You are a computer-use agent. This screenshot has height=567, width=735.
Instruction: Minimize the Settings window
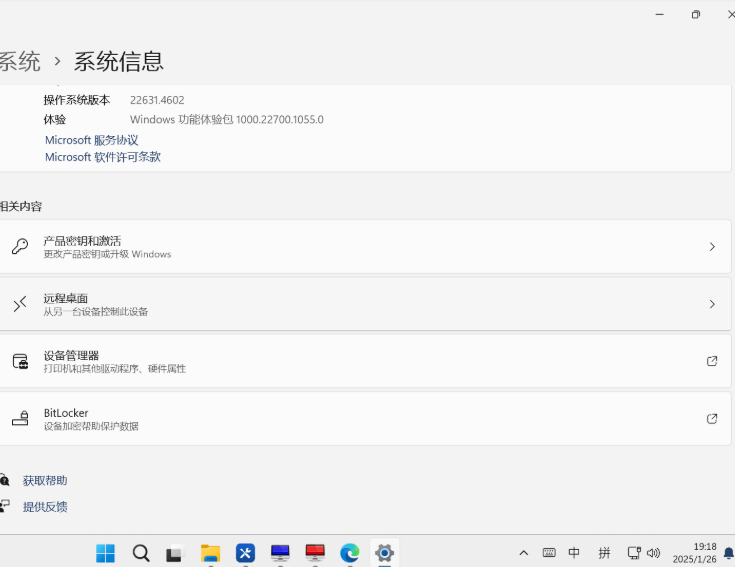[660, 15]
